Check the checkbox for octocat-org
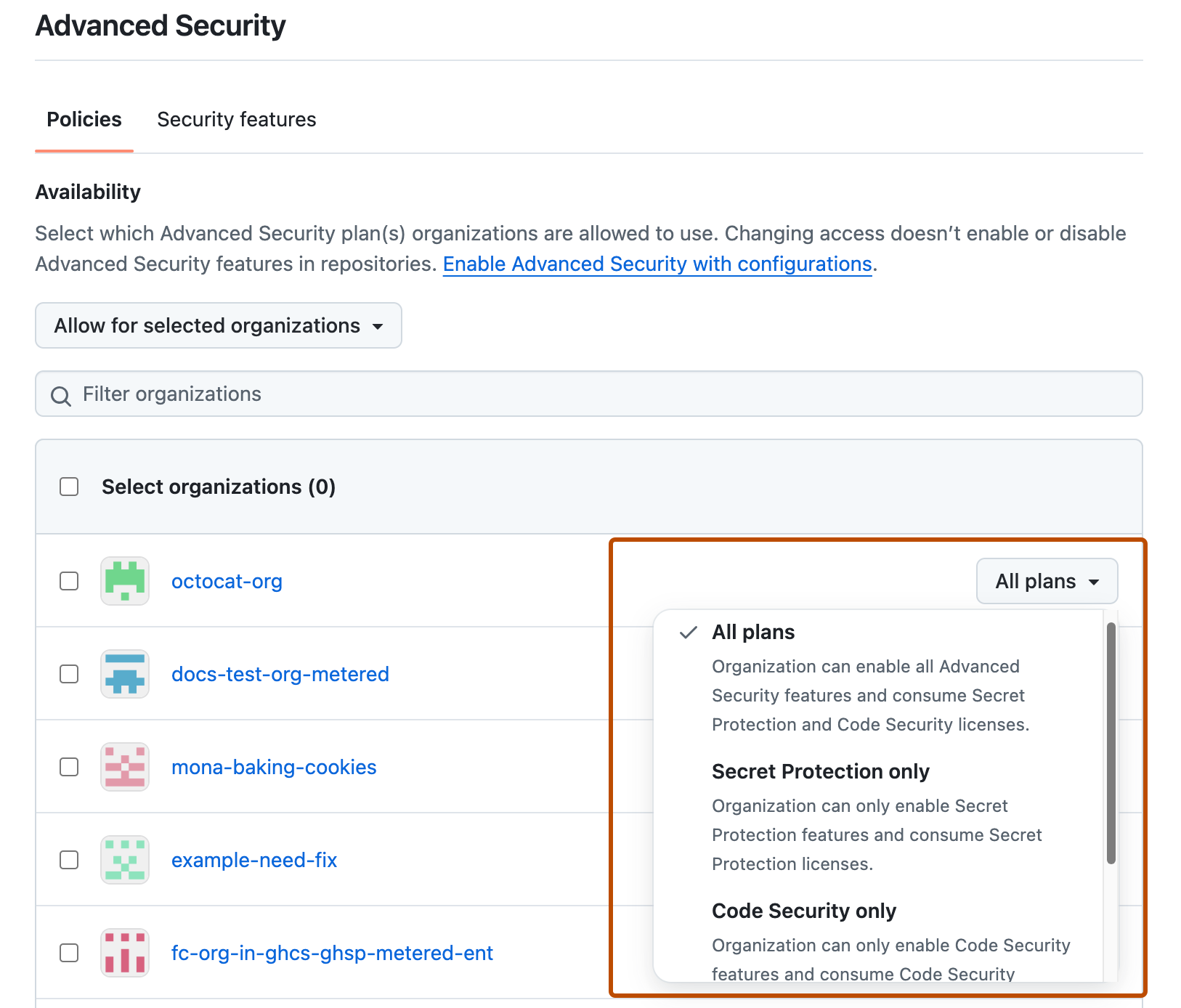The image size is (1181, 1008). pyautogui.click(x=68, y=581)
